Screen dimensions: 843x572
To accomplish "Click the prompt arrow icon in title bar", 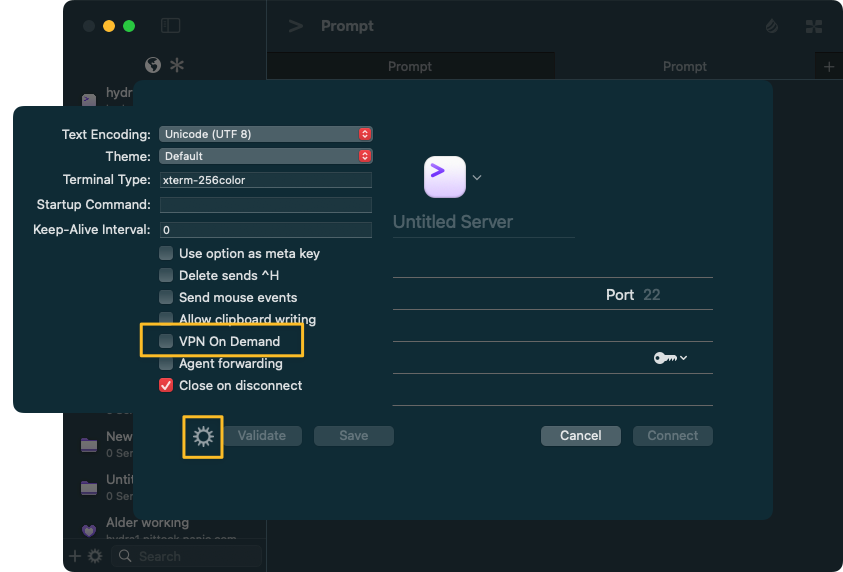I will 296,26.
